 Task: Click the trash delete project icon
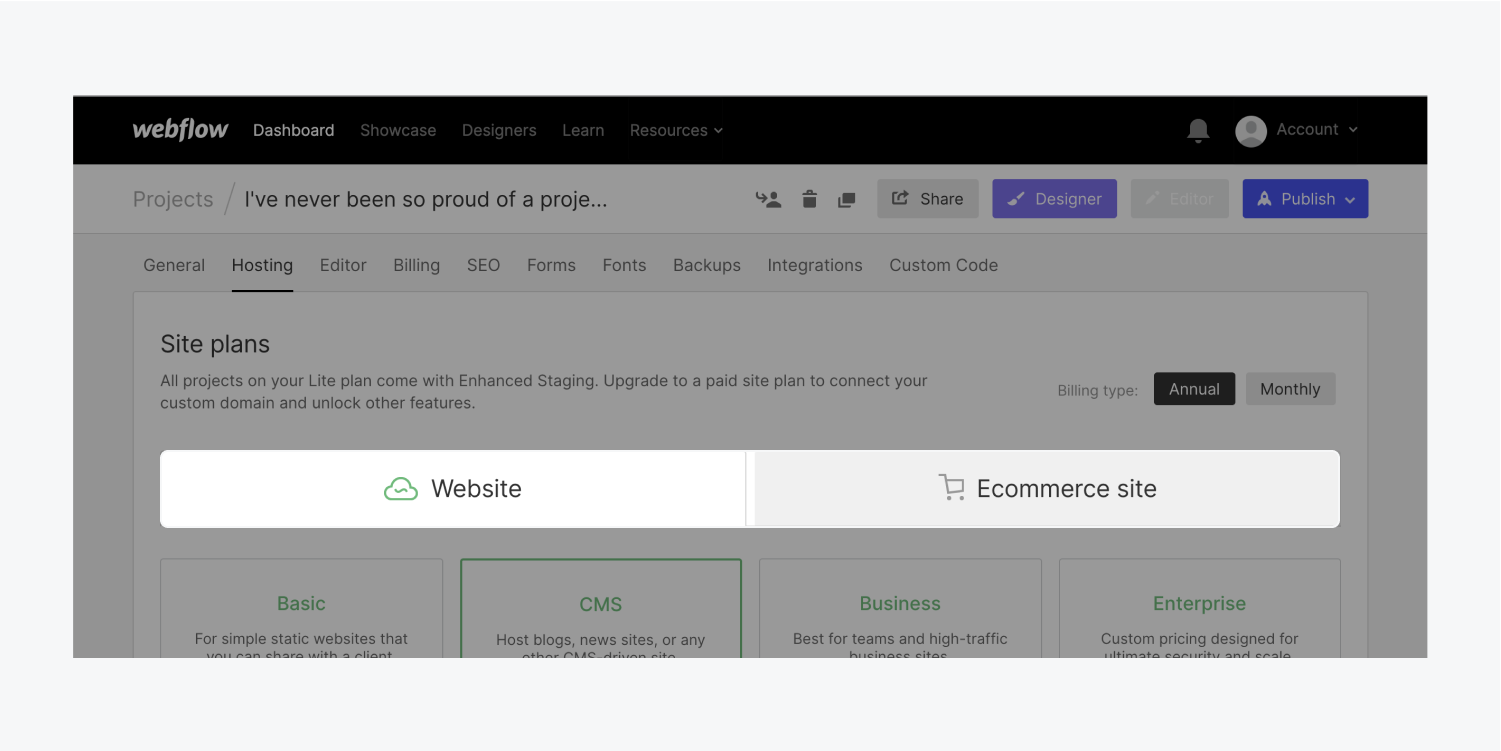tap(810, 199)
